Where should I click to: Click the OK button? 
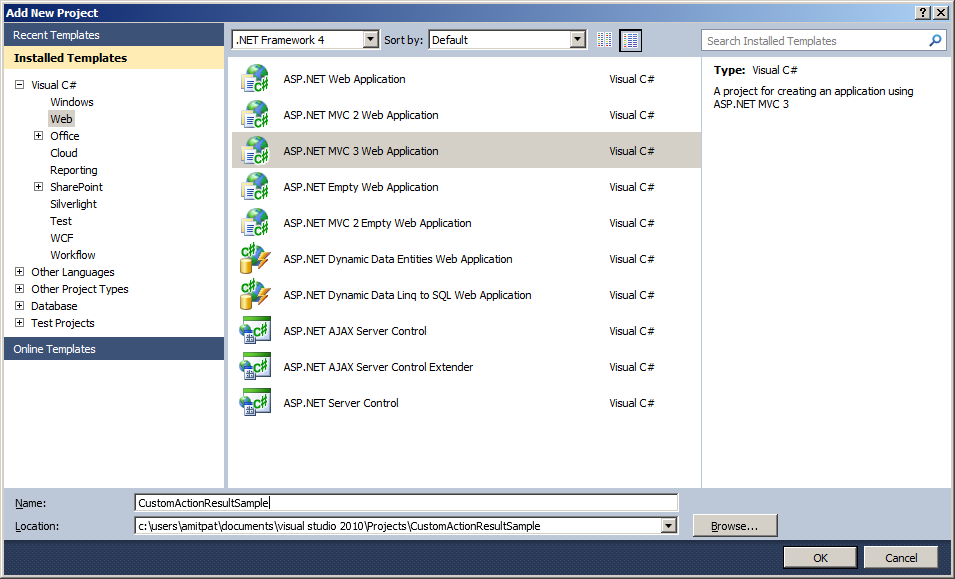[820, 558]
